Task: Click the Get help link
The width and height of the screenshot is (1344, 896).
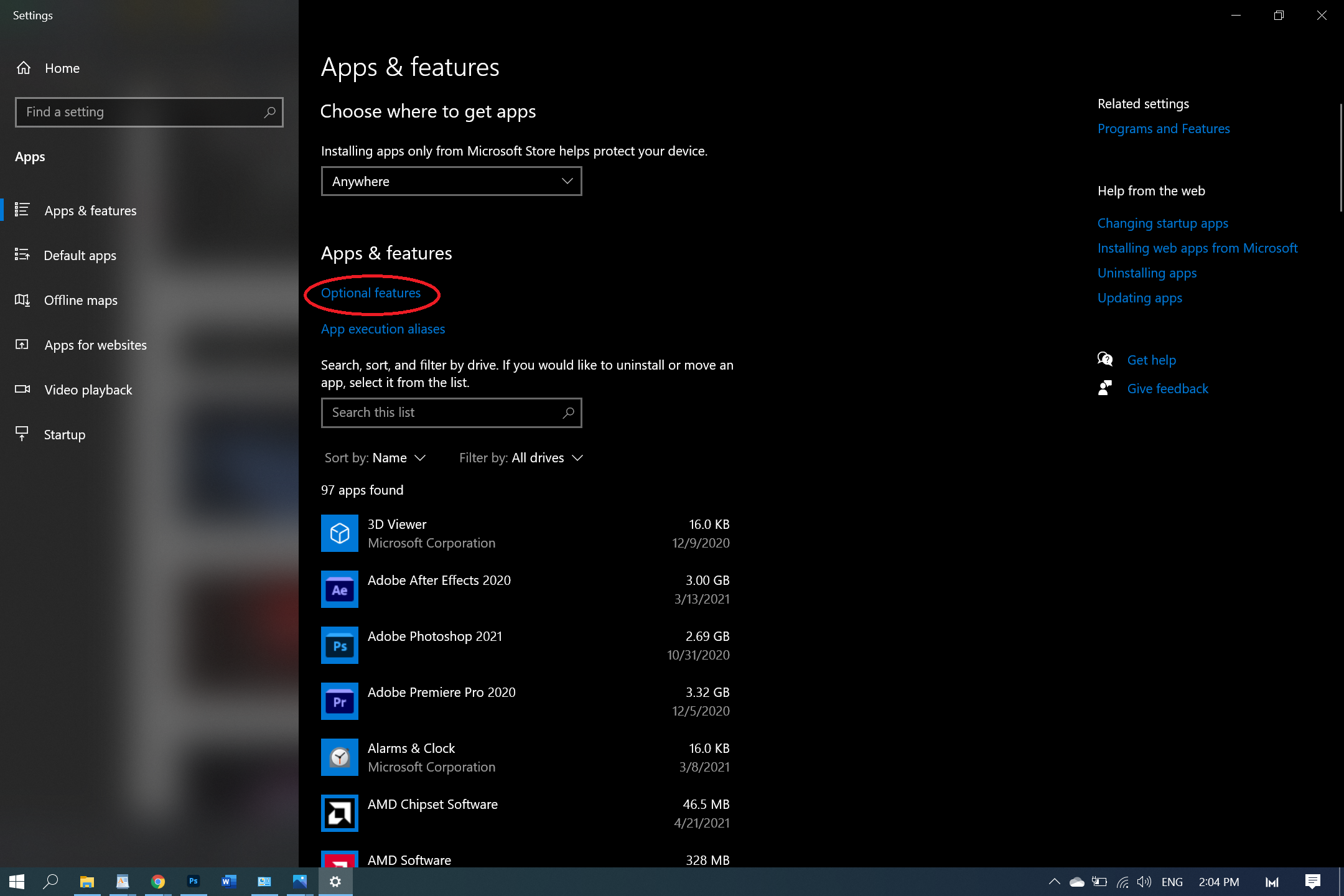Action: point(1152,360)
